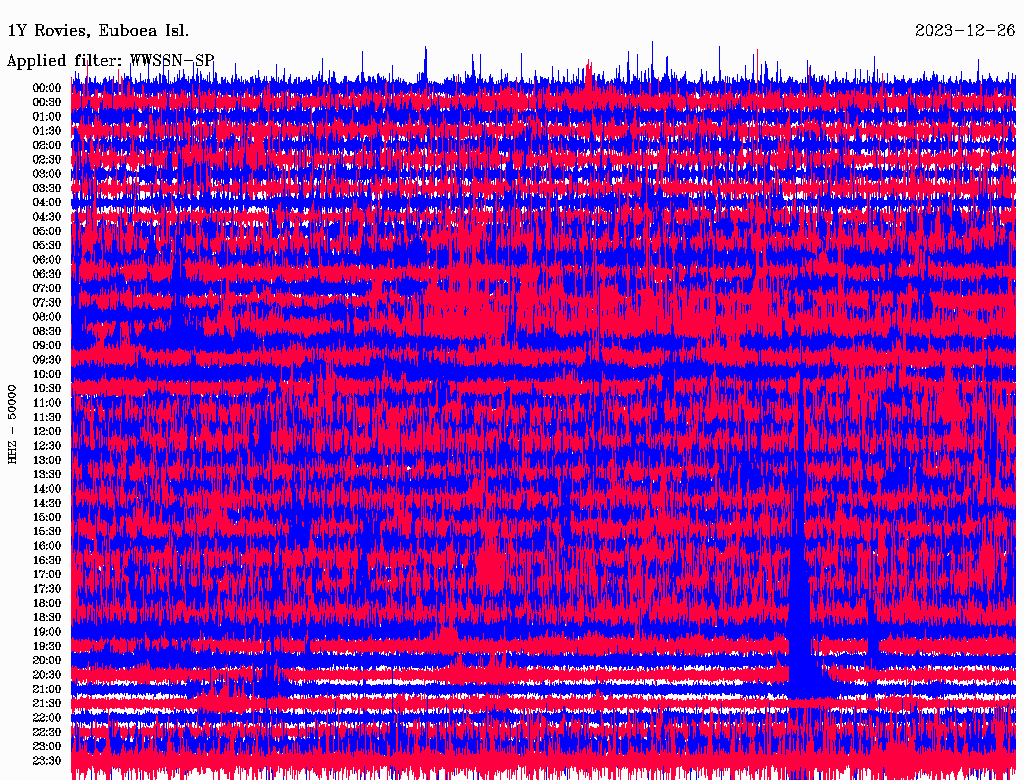Select the 00:00 time row label
This screenshot has height=780, width=1024.
click(x=47, y=88)
